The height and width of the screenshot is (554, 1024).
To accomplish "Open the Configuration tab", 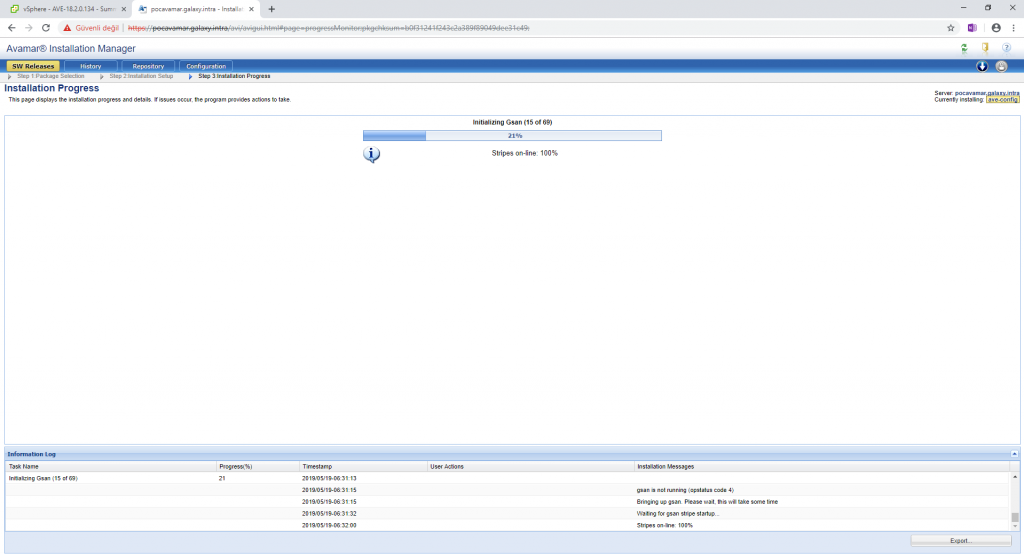I will click(x=206, y=66).
